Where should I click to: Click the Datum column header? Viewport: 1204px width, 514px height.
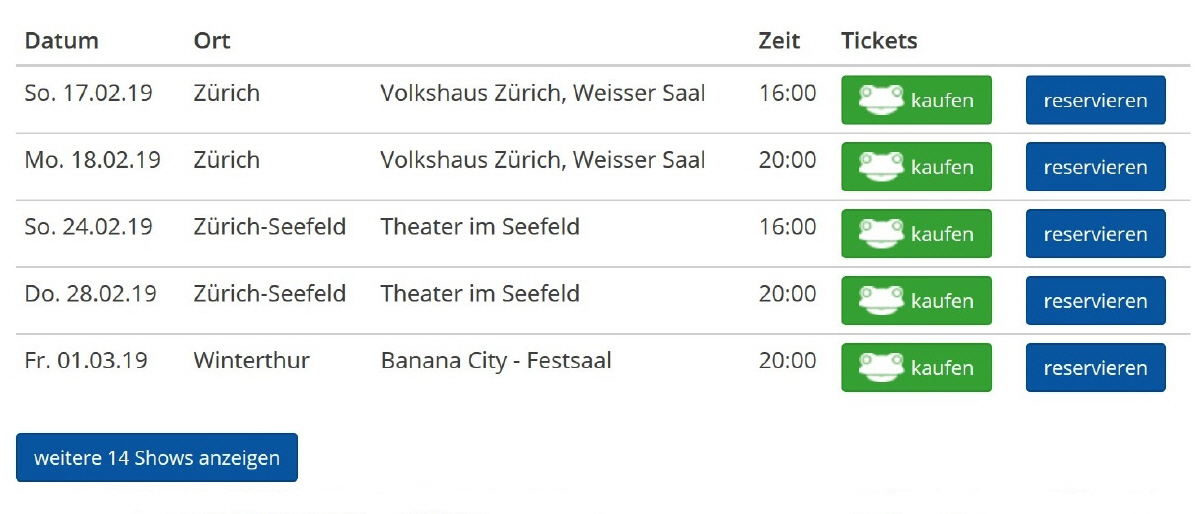click(62, 41)
